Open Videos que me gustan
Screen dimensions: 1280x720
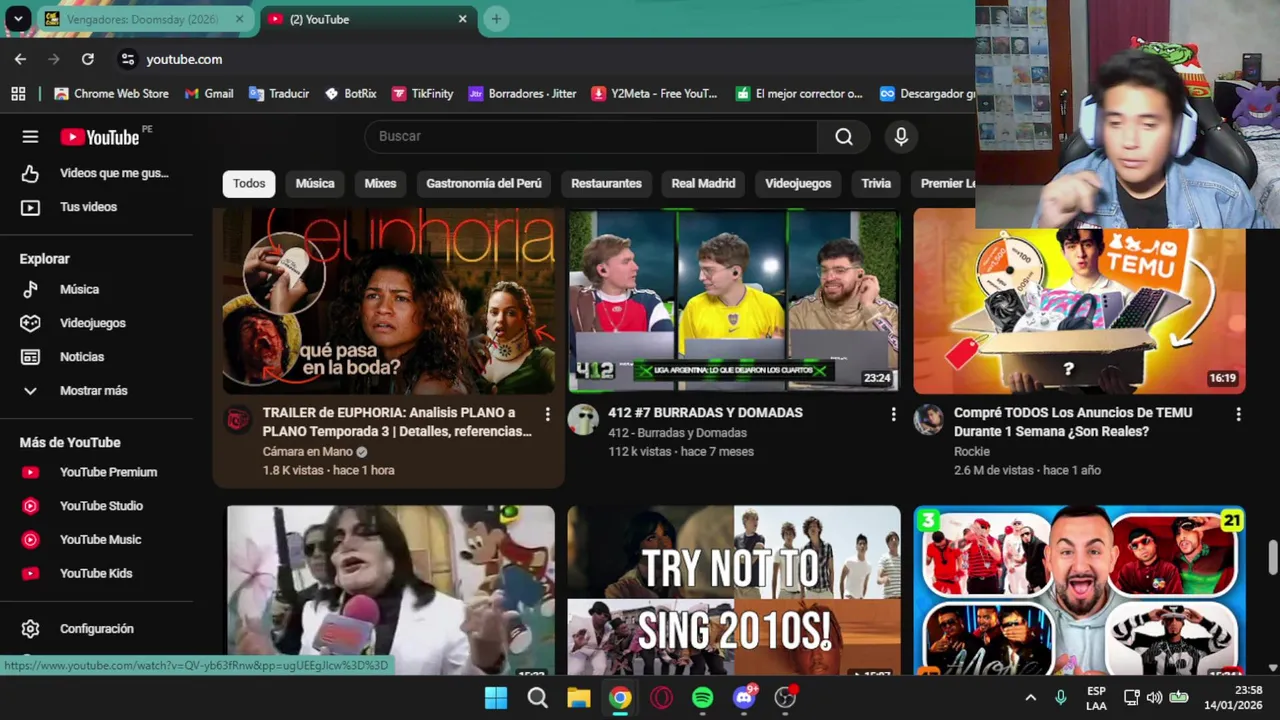96,173
